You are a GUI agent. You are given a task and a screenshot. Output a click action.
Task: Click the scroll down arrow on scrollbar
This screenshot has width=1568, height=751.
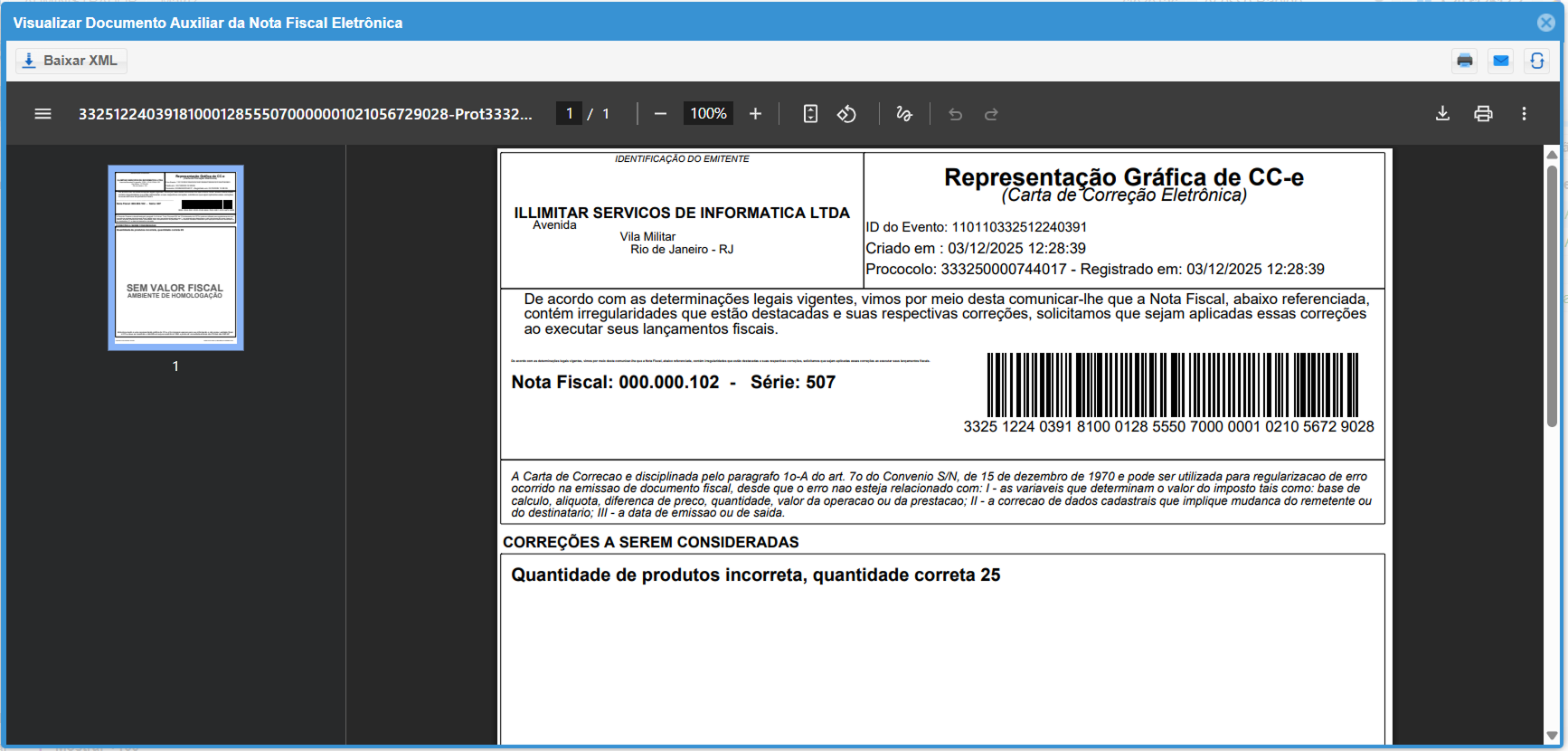point(1552,736)
